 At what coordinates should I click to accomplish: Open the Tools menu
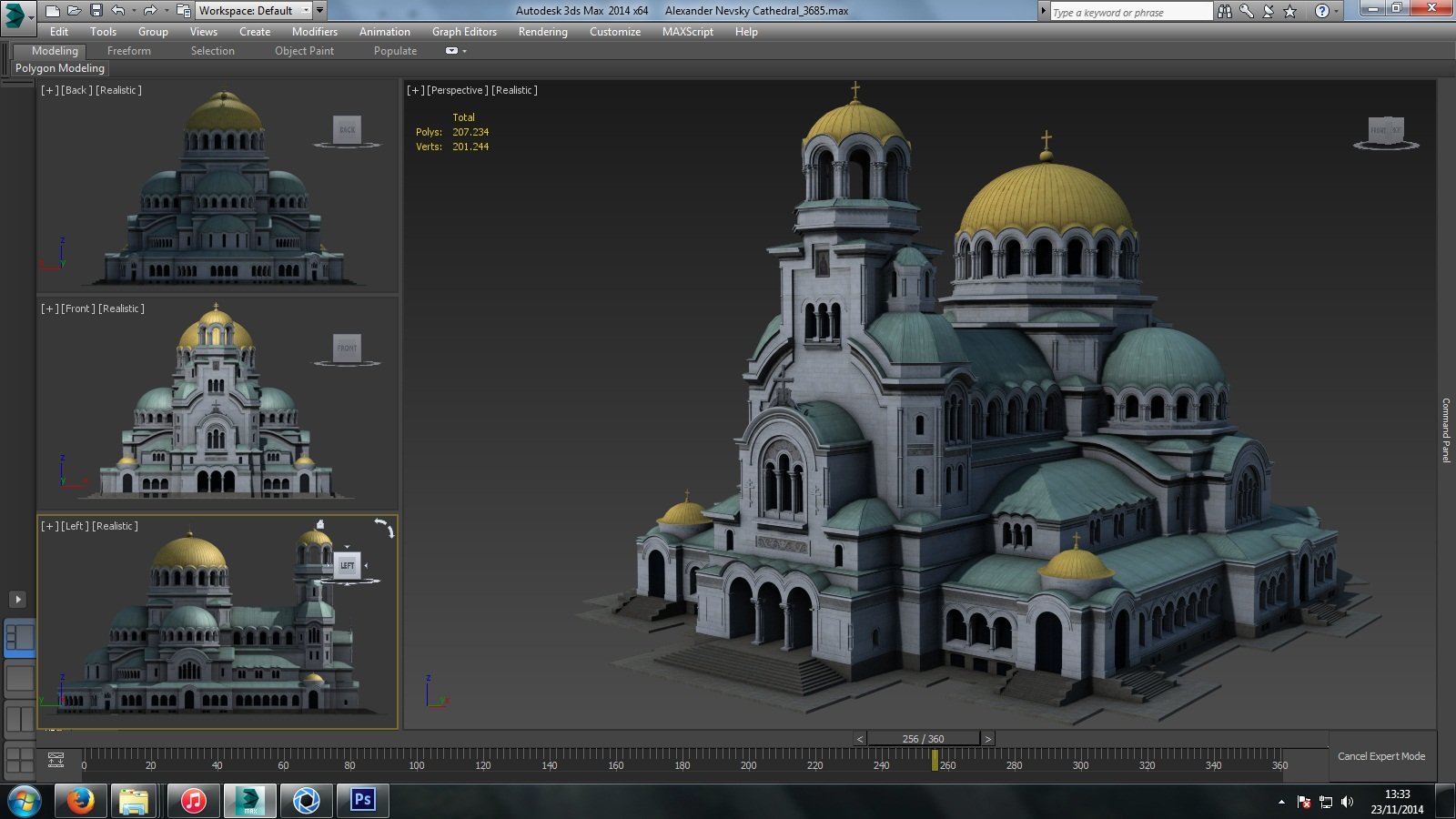click(103, 31)
